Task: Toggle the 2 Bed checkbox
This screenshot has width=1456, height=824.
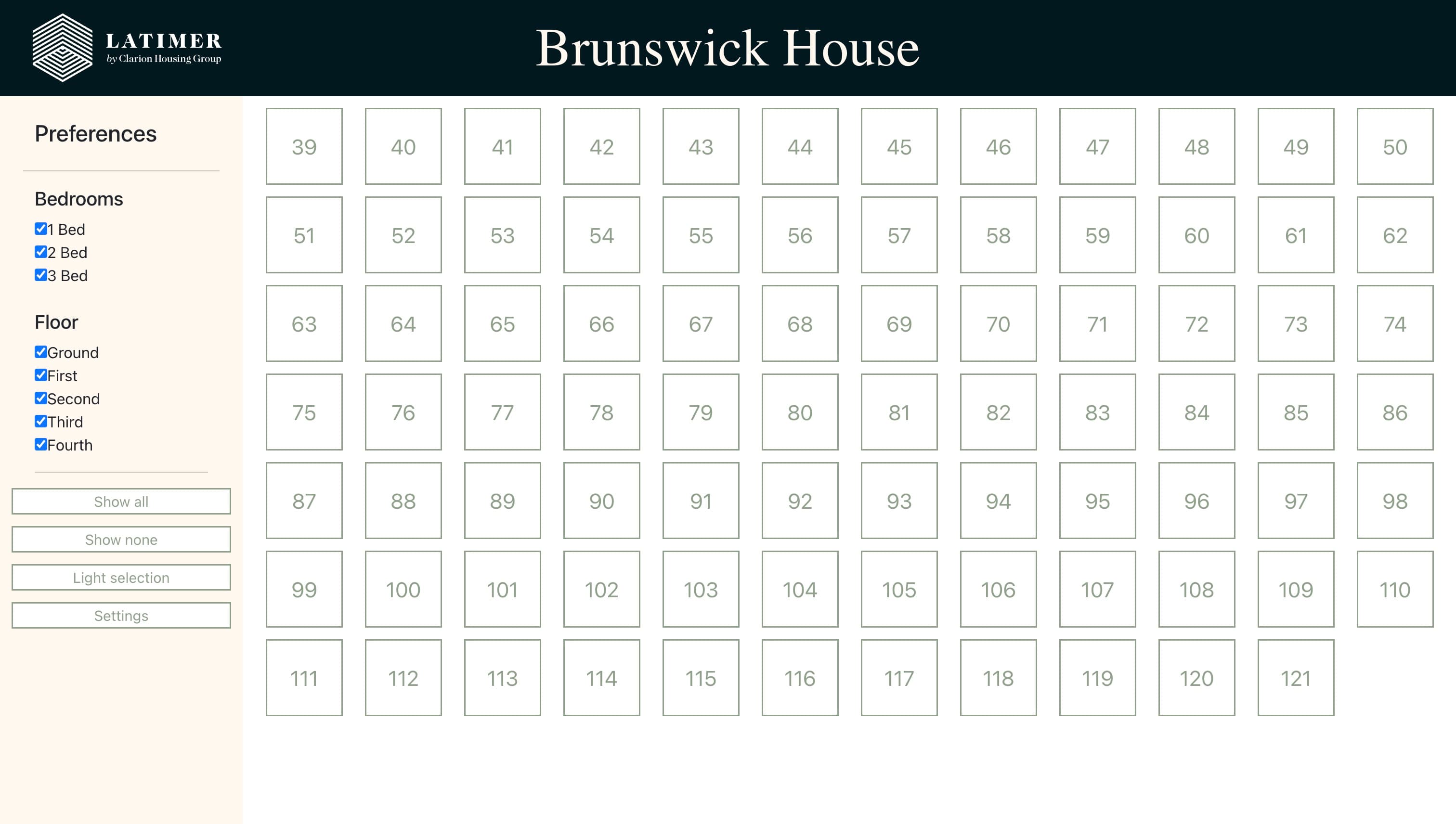Action: pyautogui.click(x=40, y=252)
